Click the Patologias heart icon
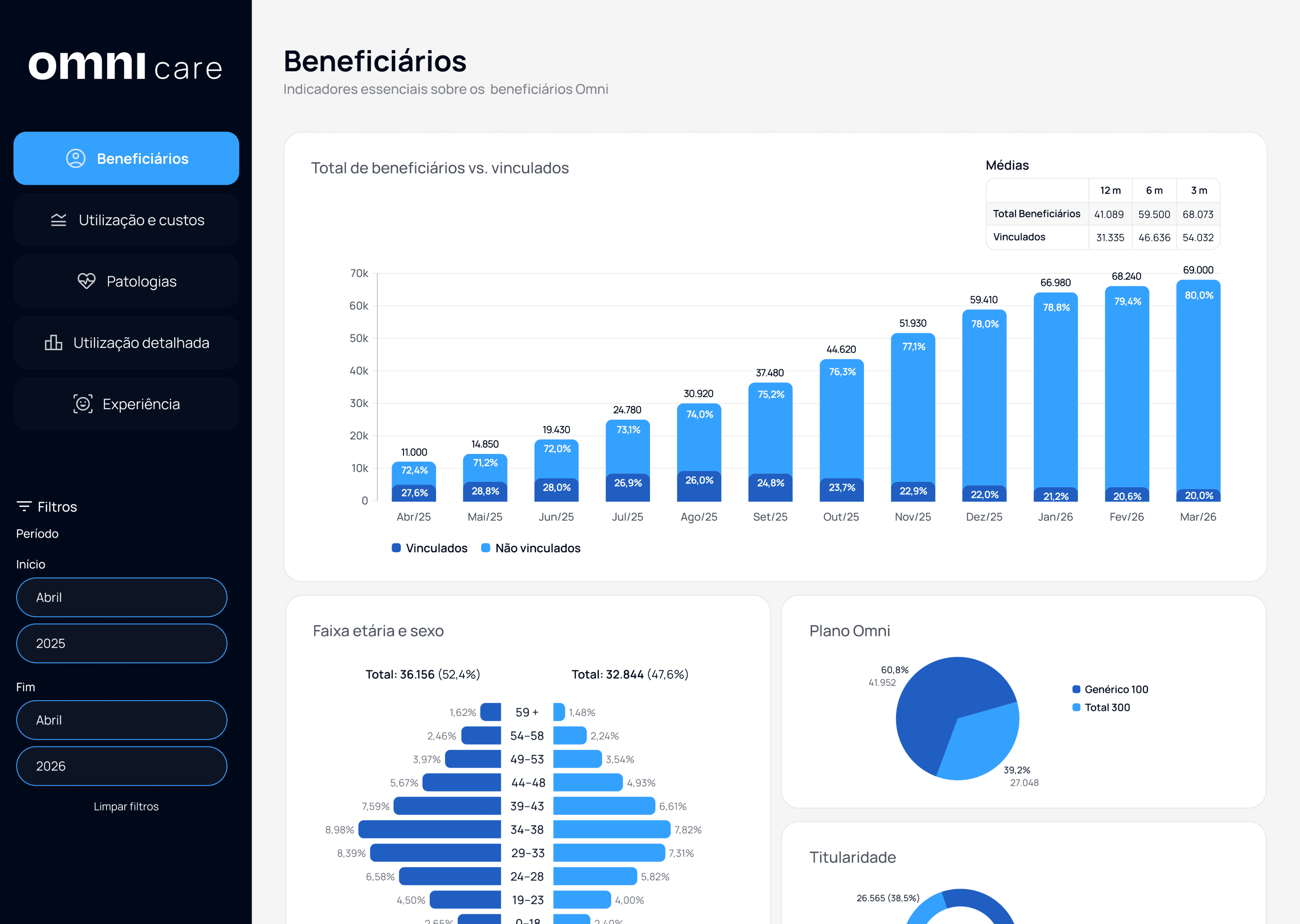The height and width of the screenshot is (924, 1300). (85, 281)
